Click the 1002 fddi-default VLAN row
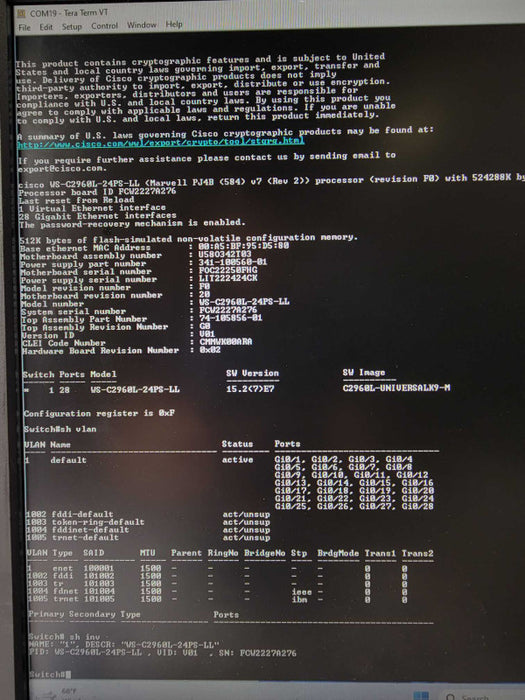This screenshot has width=525, height=700. point(148,514)
